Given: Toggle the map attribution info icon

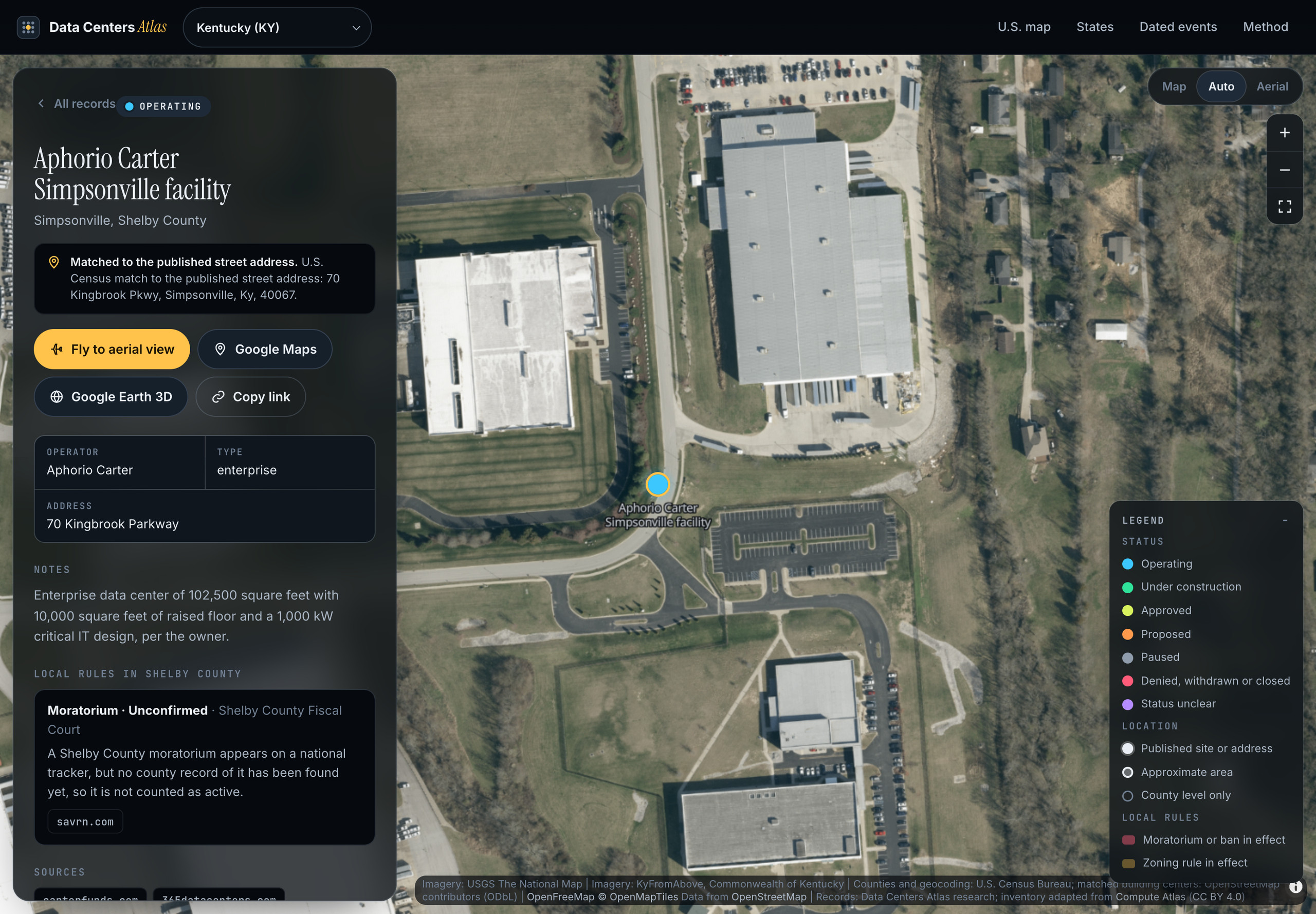Looking at the screenshot, I should point(1295,887).
